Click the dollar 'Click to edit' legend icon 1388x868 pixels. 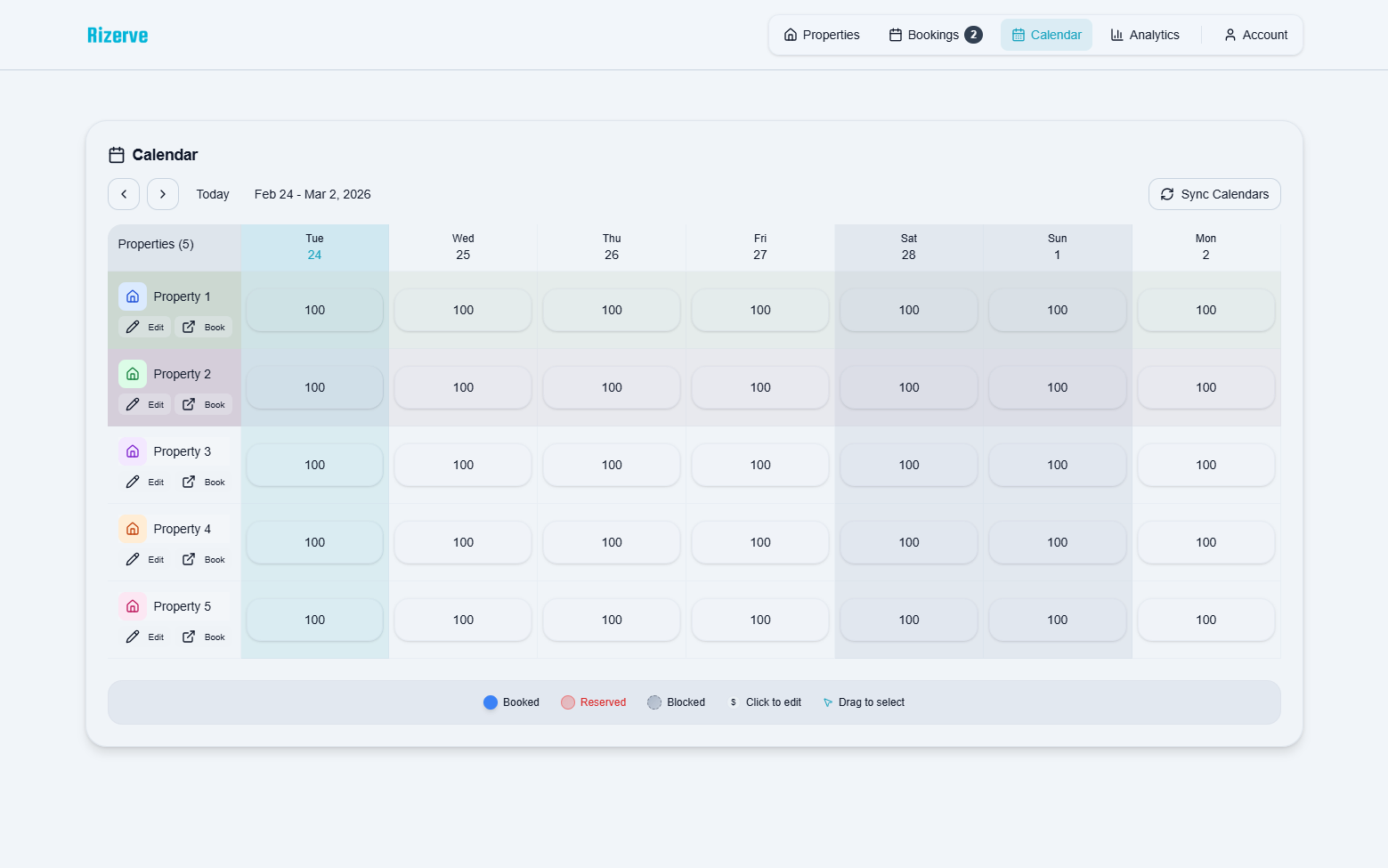[733, 702]
